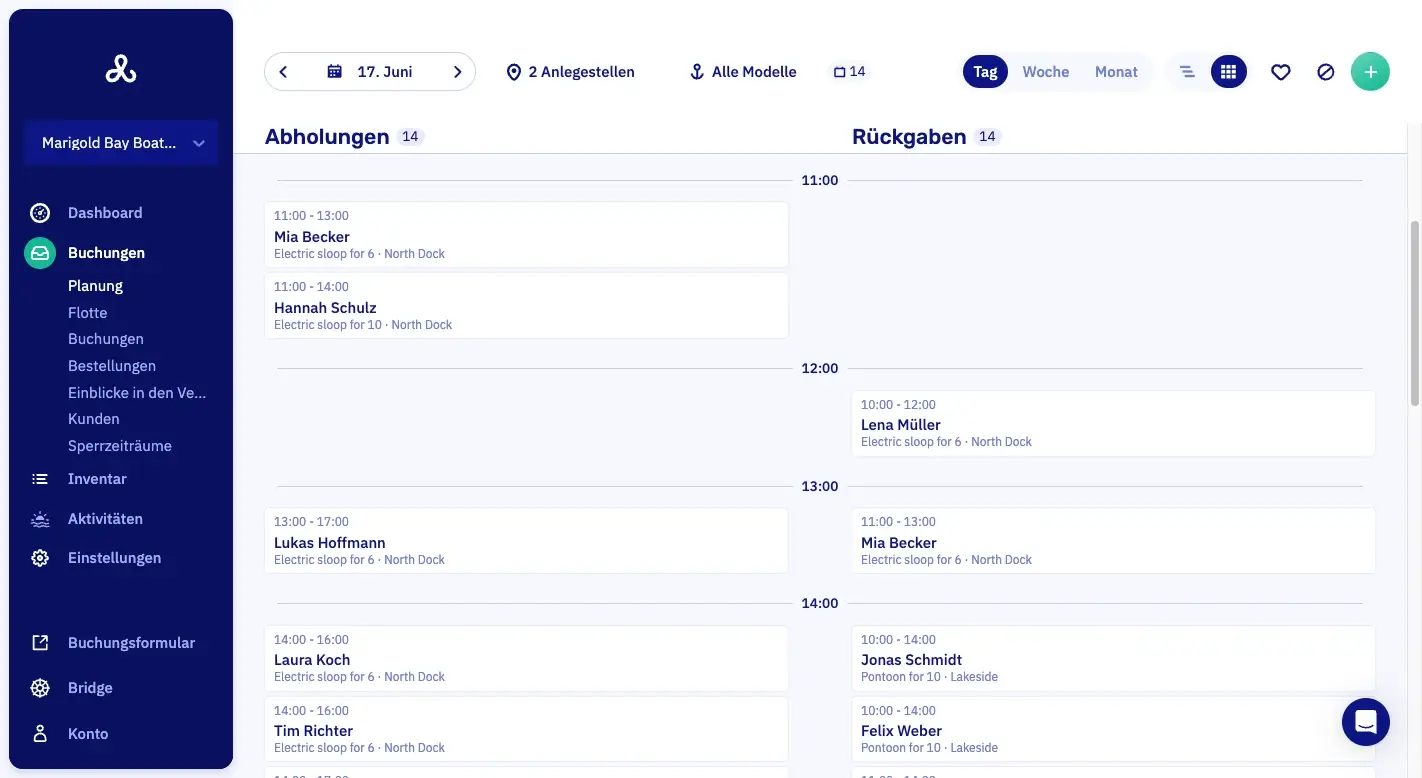Switch to Tag view
The height and width of the screenshot is (778, 1422).
pos(986,72)
